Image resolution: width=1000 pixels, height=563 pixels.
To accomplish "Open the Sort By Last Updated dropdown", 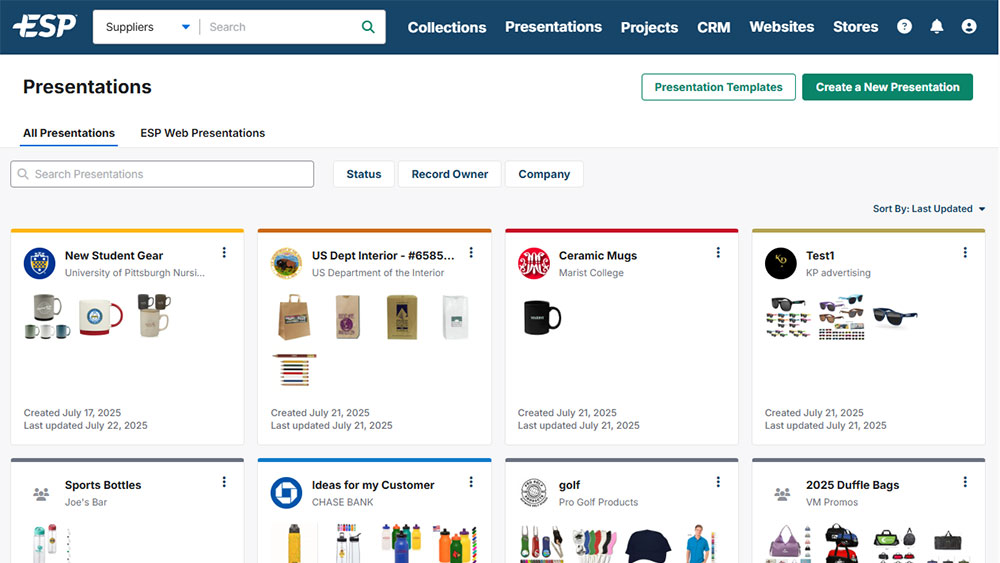I will [929, 209].
